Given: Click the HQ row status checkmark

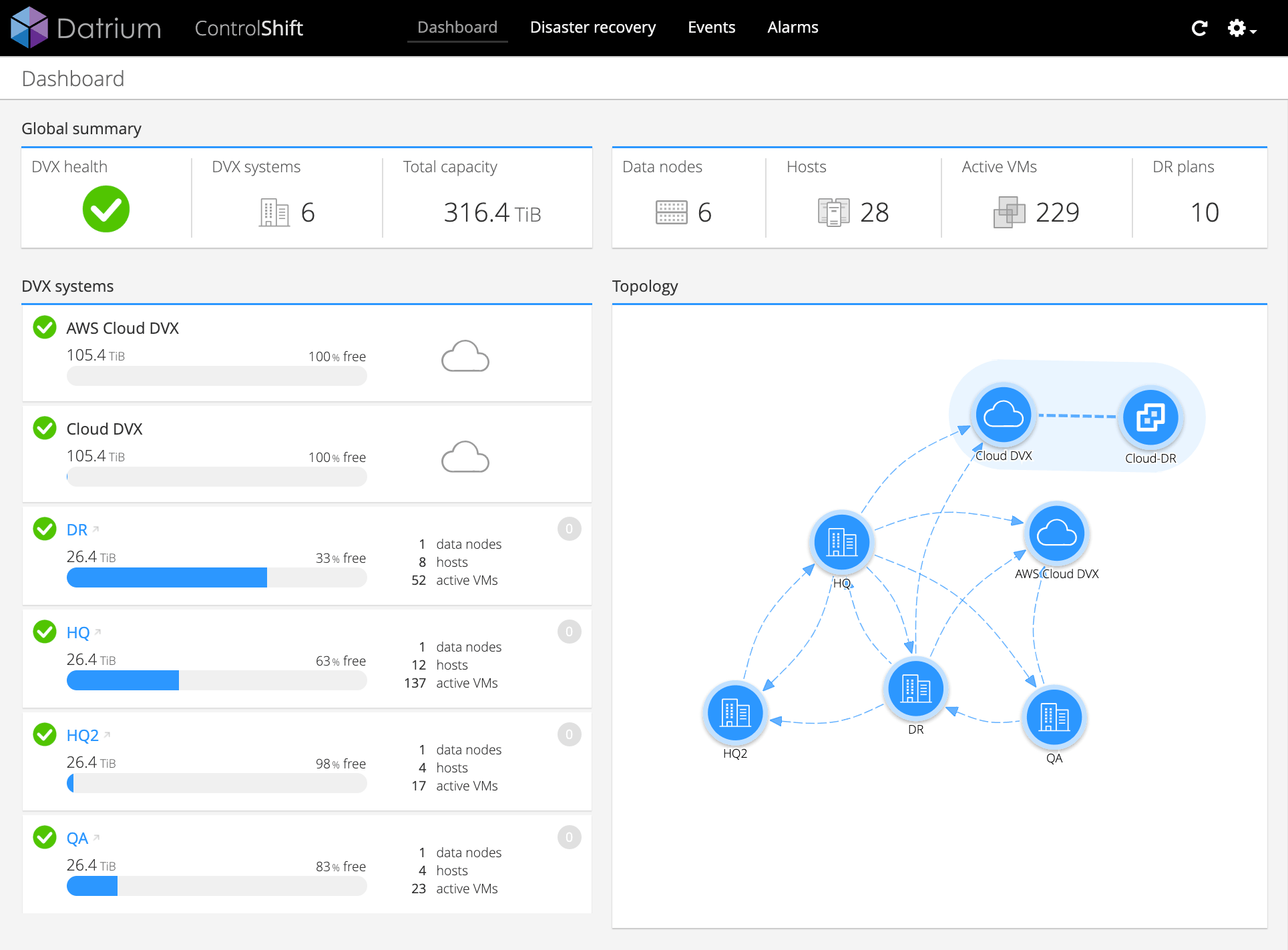Looking at the screenshot, I should tap(45, 632).
